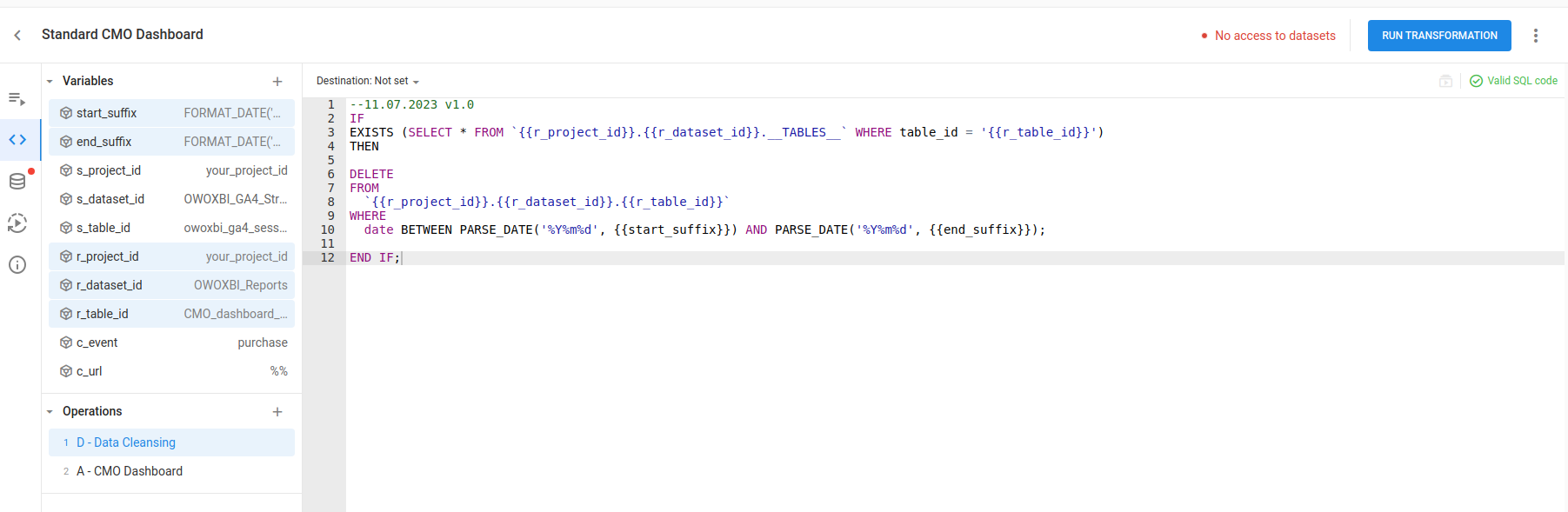The width and height of the screenshot is (1568, 512).
Task: Open the Destination: Not set dropdown
Action: (367, 81)
